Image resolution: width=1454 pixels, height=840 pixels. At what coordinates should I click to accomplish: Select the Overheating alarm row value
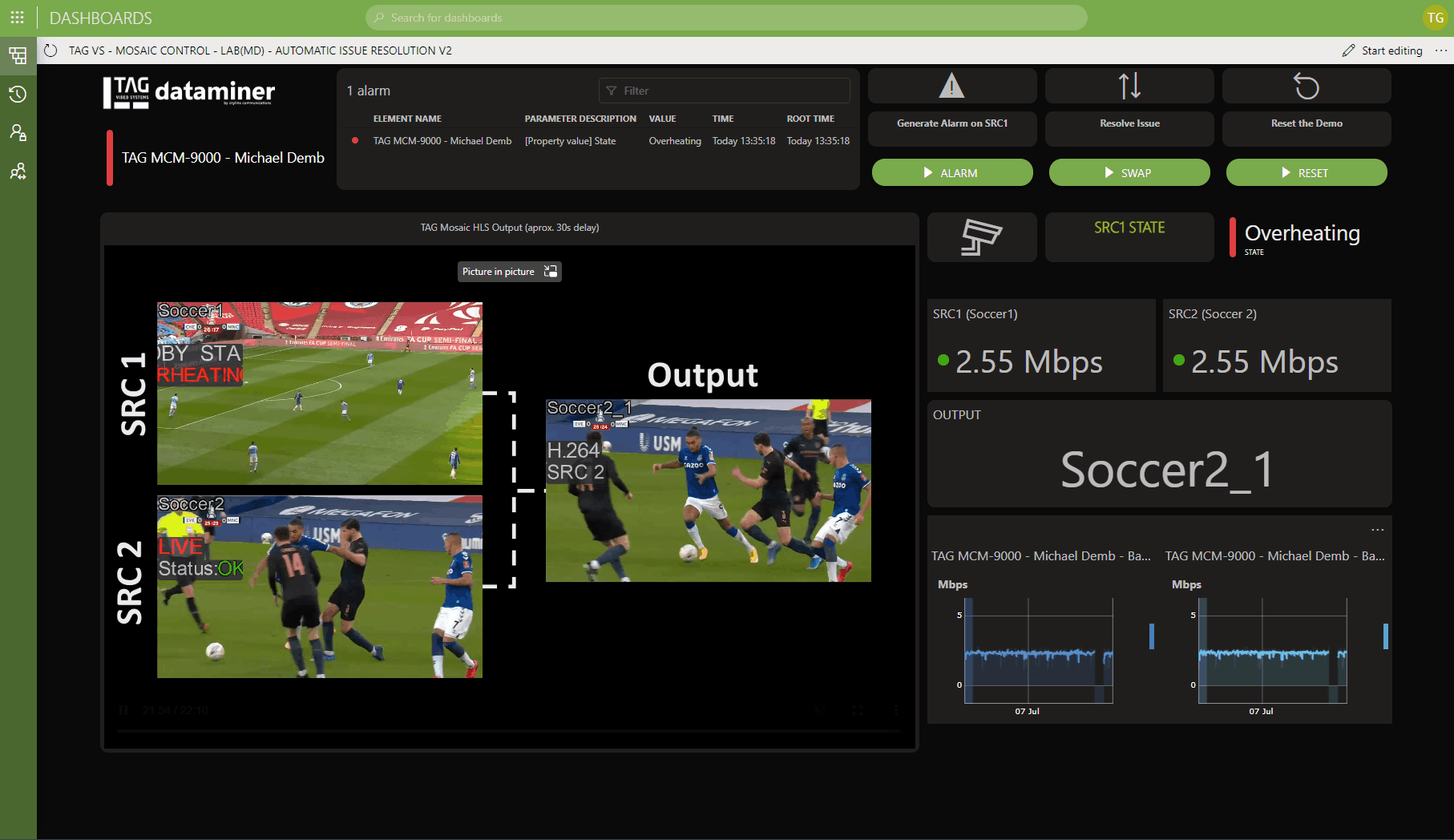(x=675, y=141)
